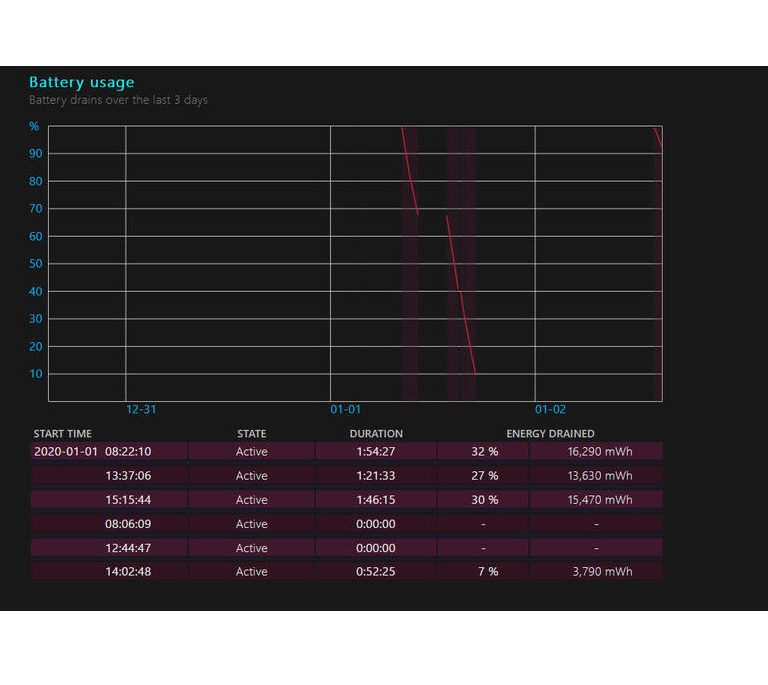This screenshot has width=768, height=685.
Task: Select start time 15:15:44
Action: [x=128, y=500]
